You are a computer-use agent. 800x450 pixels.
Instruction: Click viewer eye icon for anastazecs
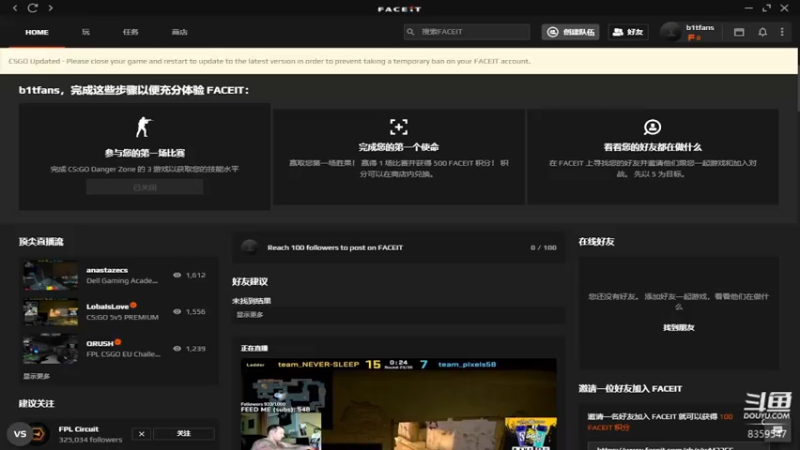(177, 275)
